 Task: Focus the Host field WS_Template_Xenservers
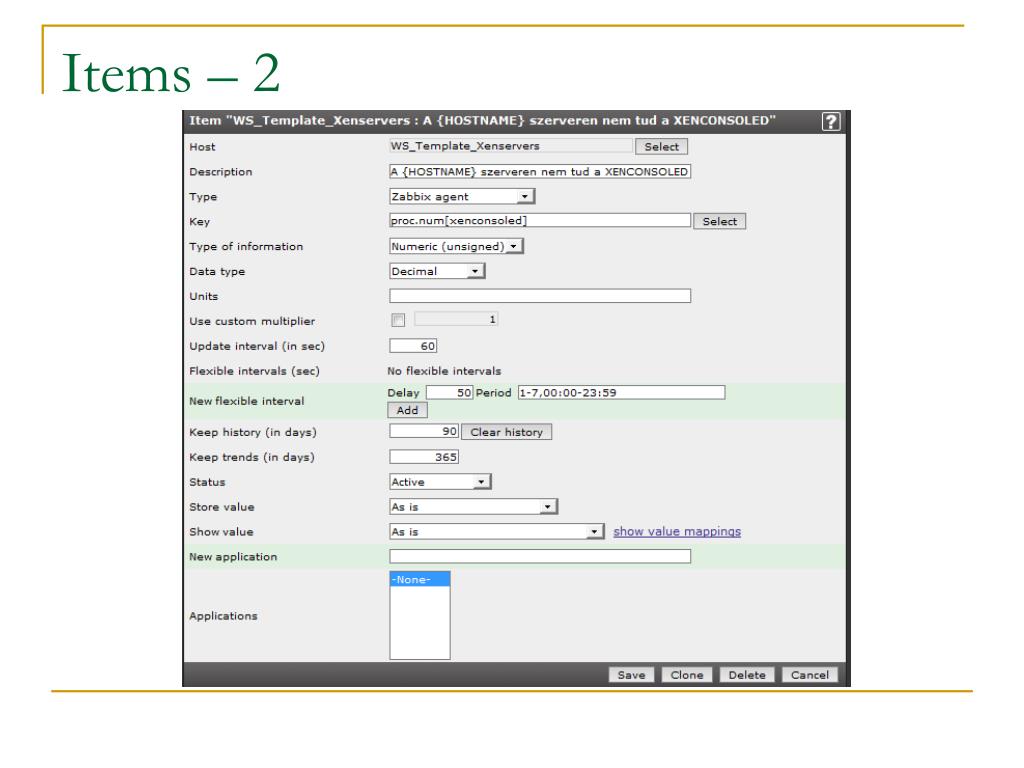coord(511,146)
